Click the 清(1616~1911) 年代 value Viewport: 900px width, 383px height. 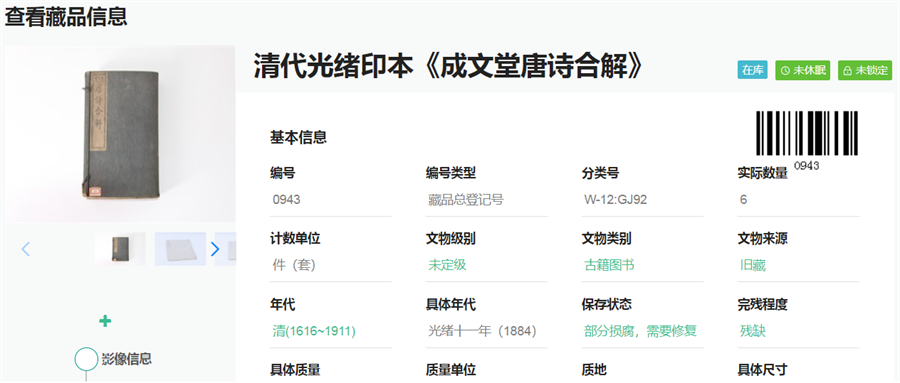click(314, 331)
